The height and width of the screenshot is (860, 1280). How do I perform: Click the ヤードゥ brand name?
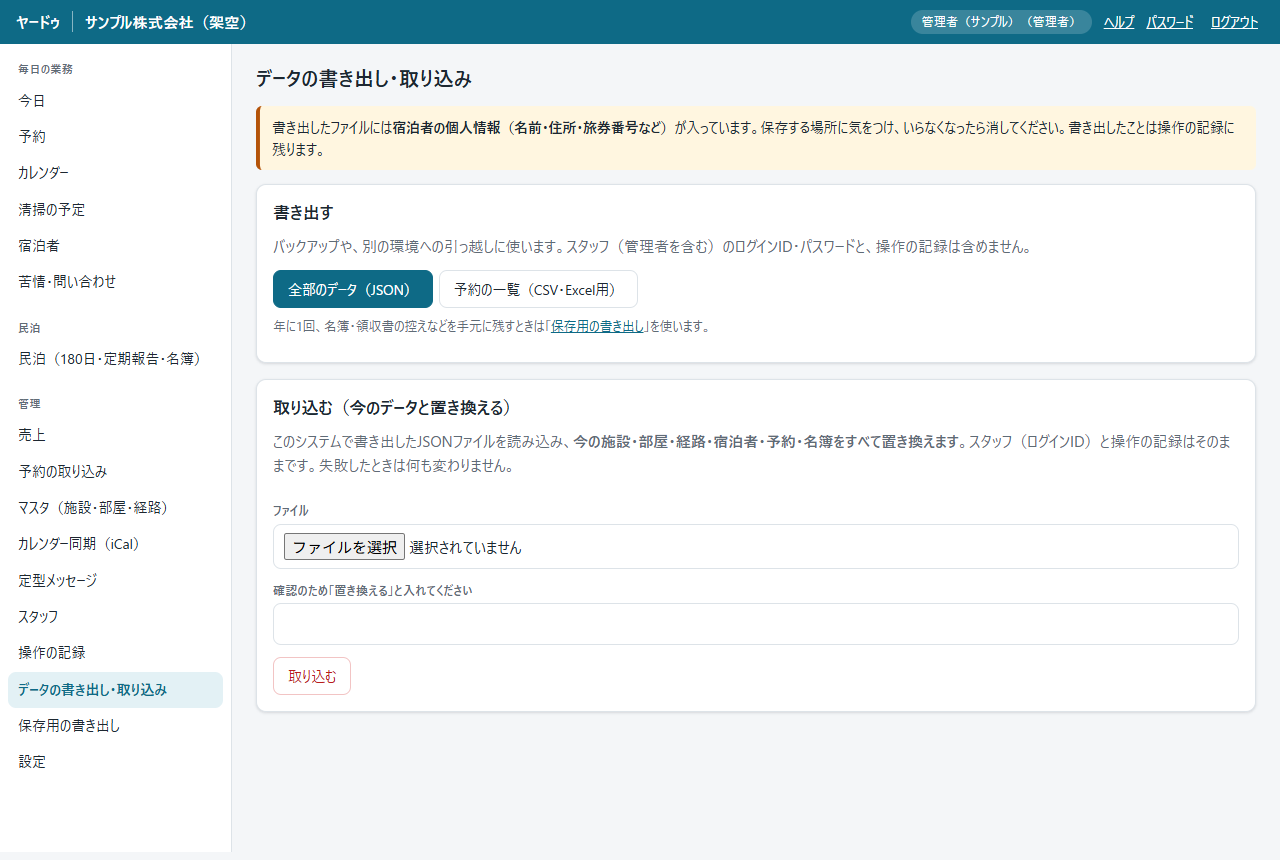point(38,22)
